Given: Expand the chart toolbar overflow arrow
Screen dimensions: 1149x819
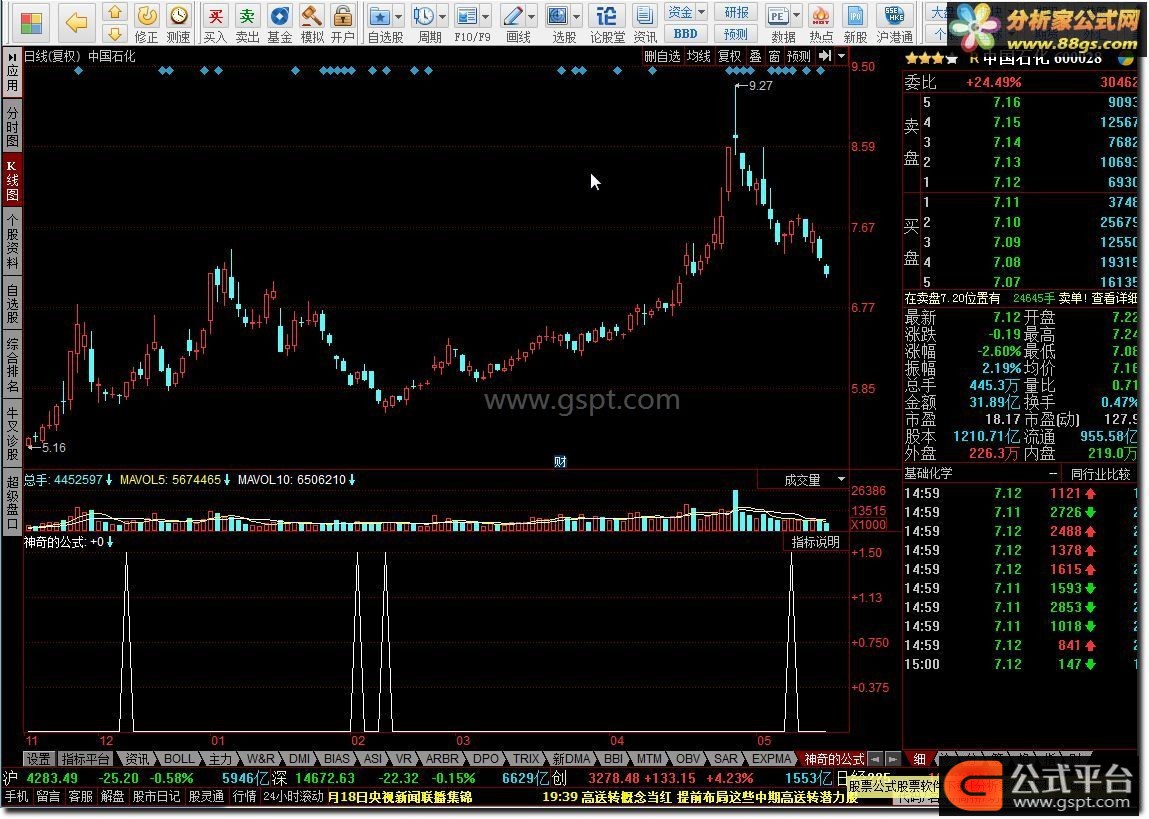Looking at the screenshot, I should 841,56.
